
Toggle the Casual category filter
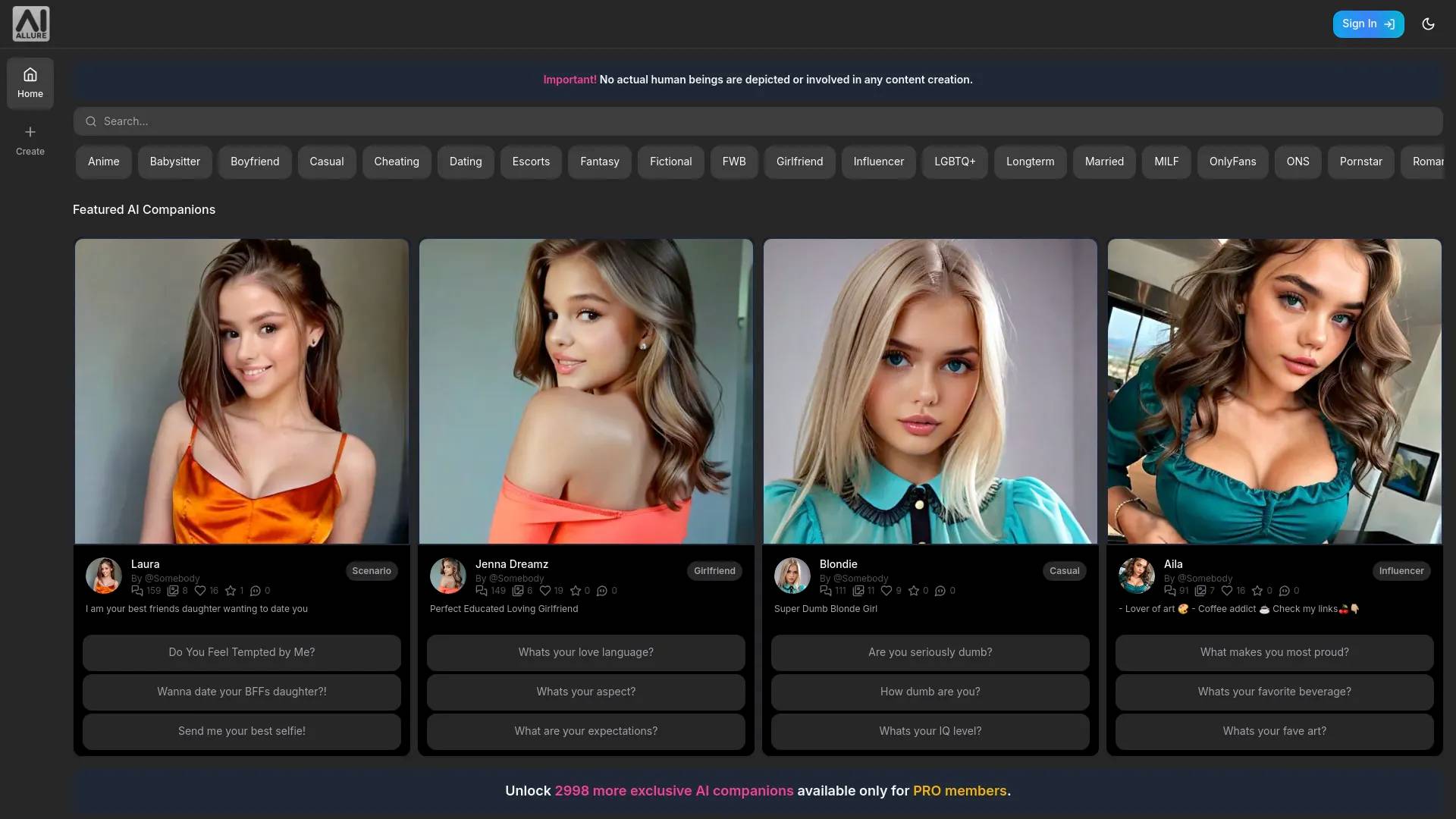[x=326, y=162]
